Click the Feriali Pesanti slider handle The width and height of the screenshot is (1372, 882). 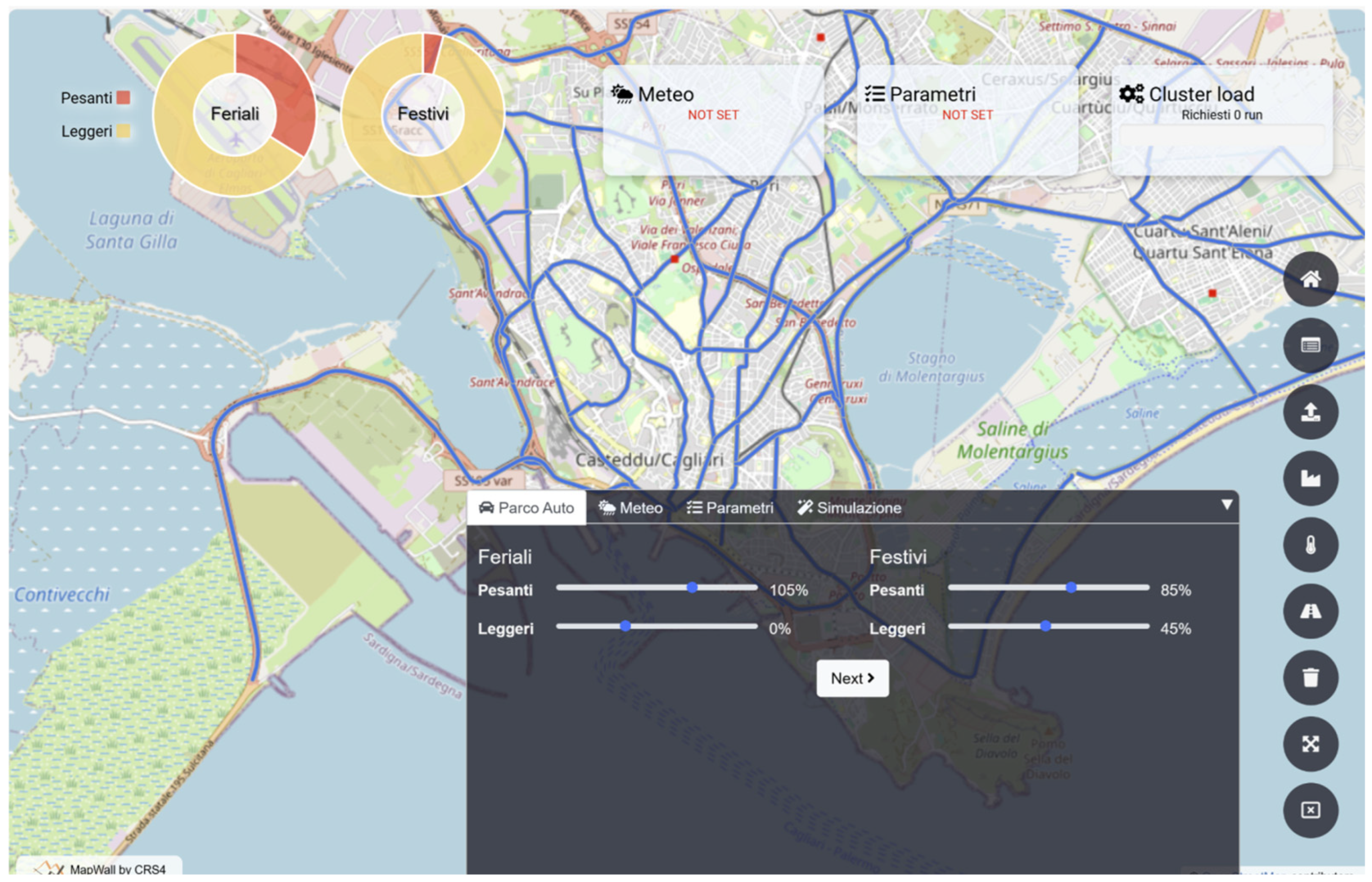692,587
